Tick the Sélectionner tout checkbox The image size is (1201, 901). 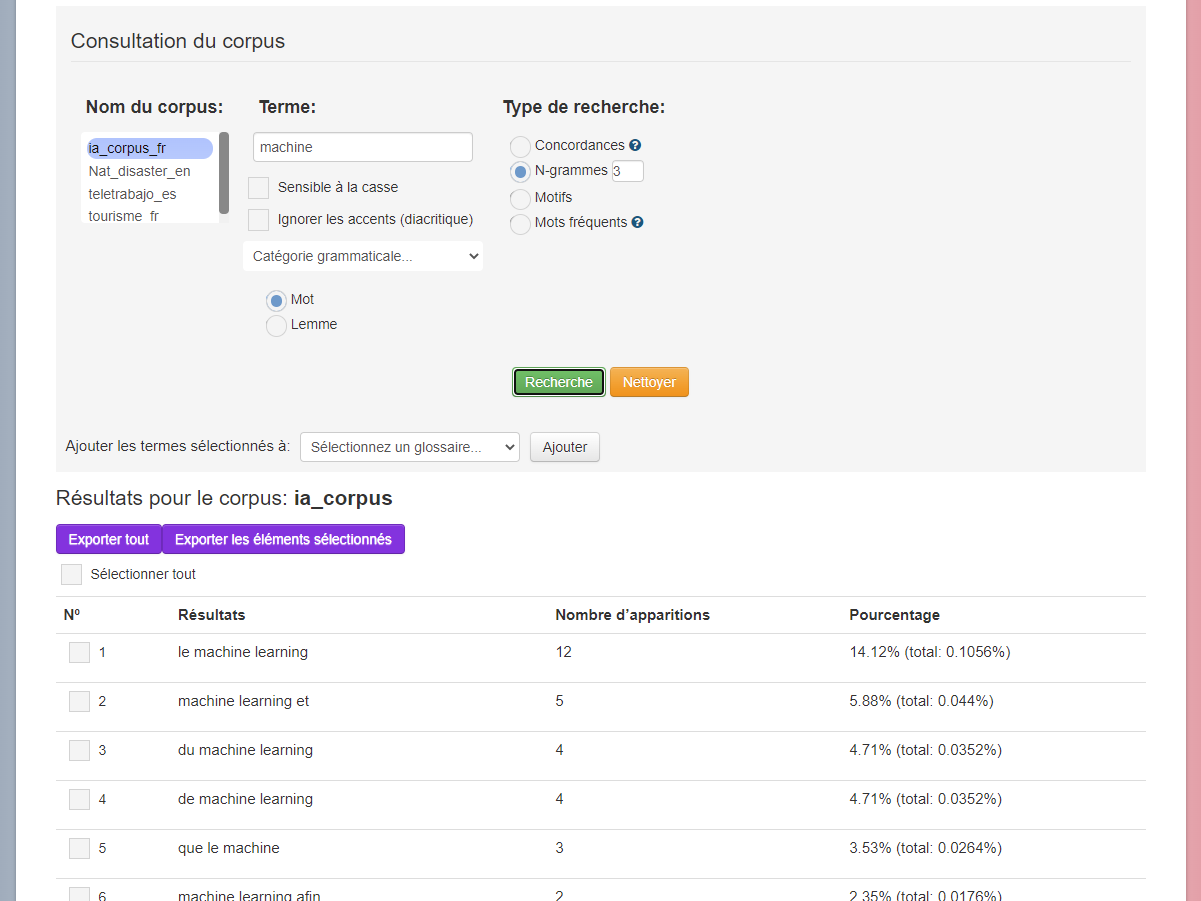pos(71,574)
